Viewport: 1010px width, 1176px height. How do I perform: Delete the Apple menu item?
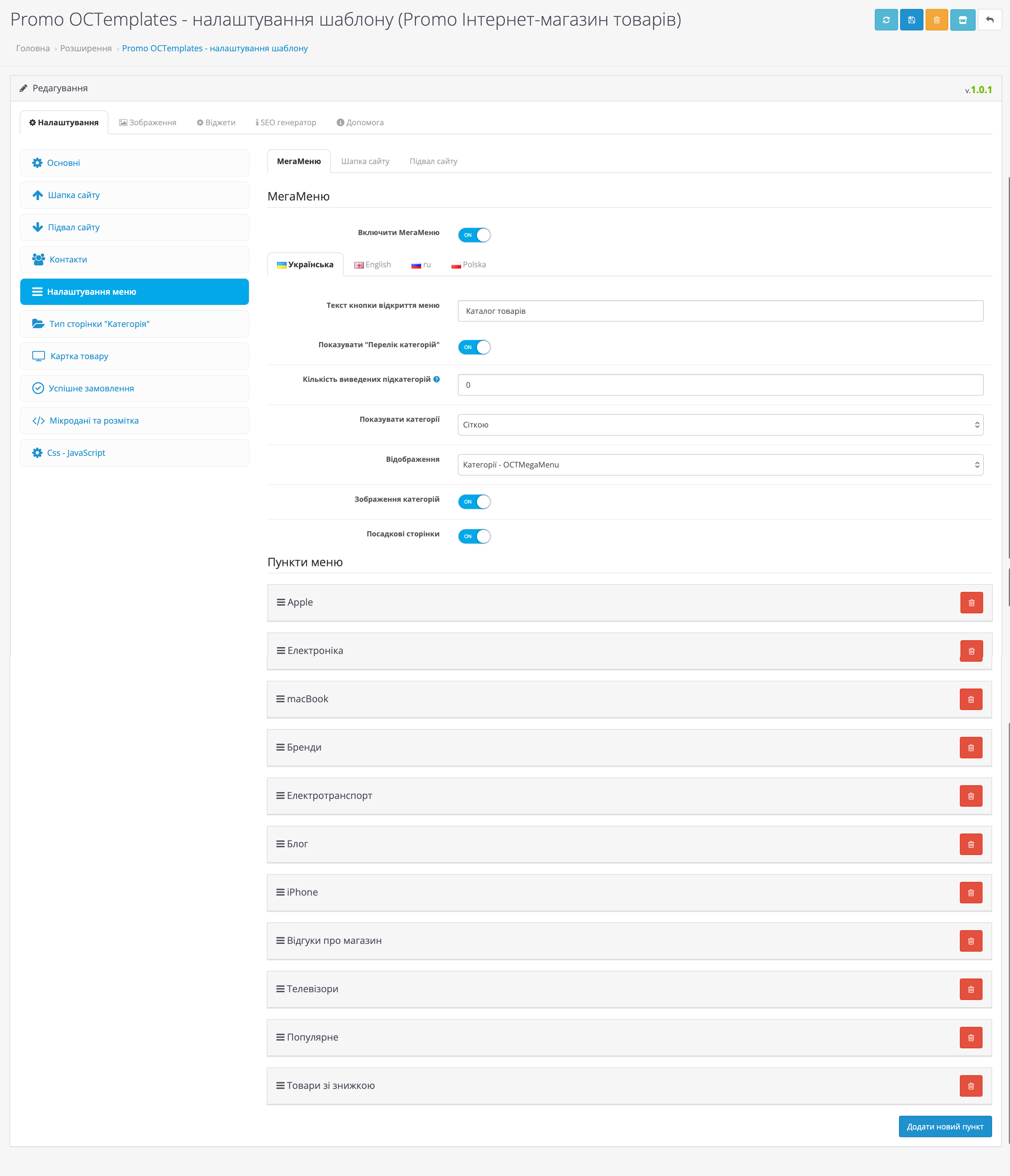coord(971,603)
